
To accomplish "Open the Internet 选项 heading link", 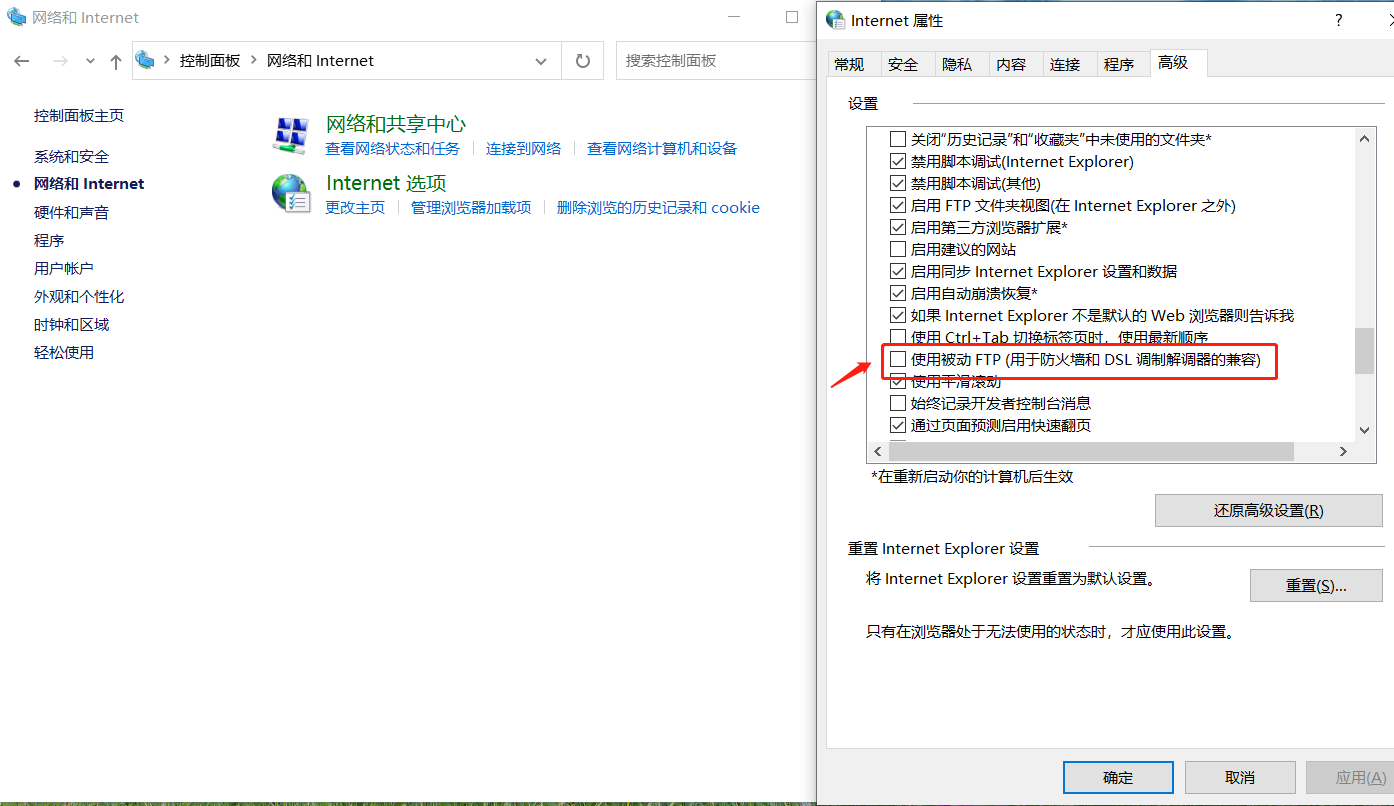I will click(386, 183).
